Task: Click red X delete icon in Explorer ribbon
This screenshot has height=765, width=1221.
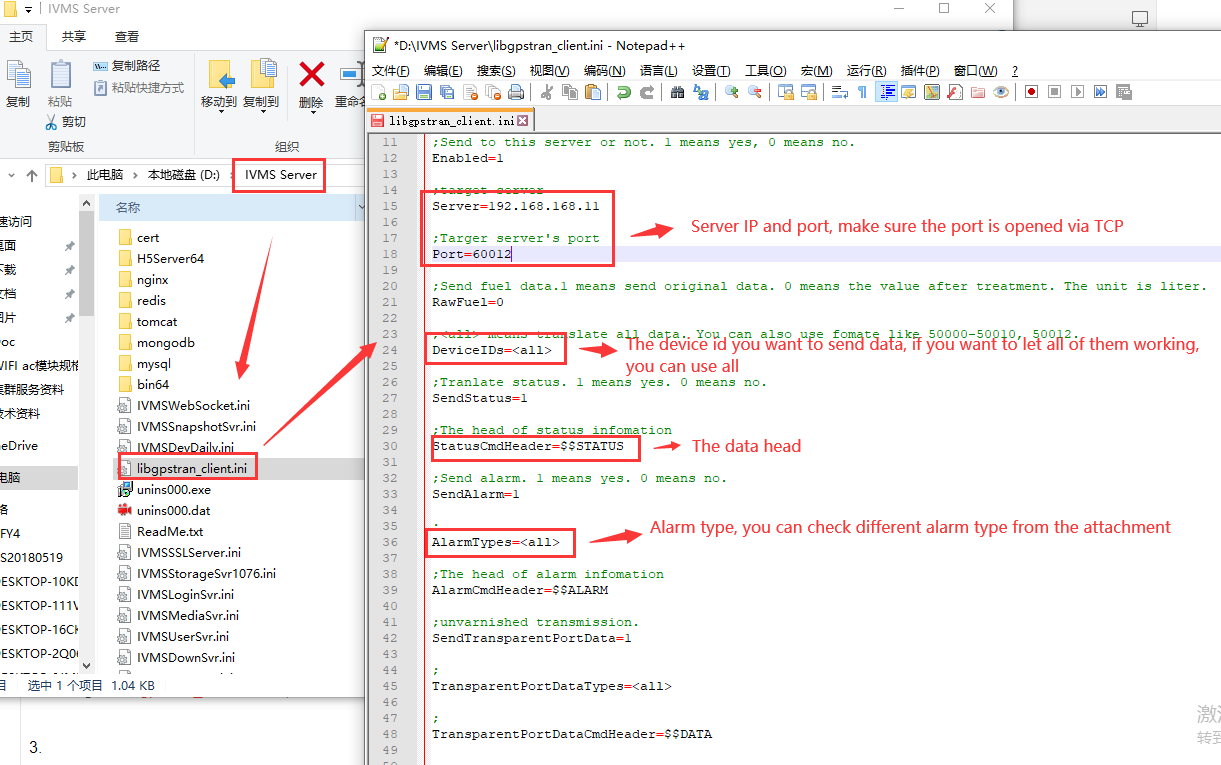Action: (x=312, y=75)
